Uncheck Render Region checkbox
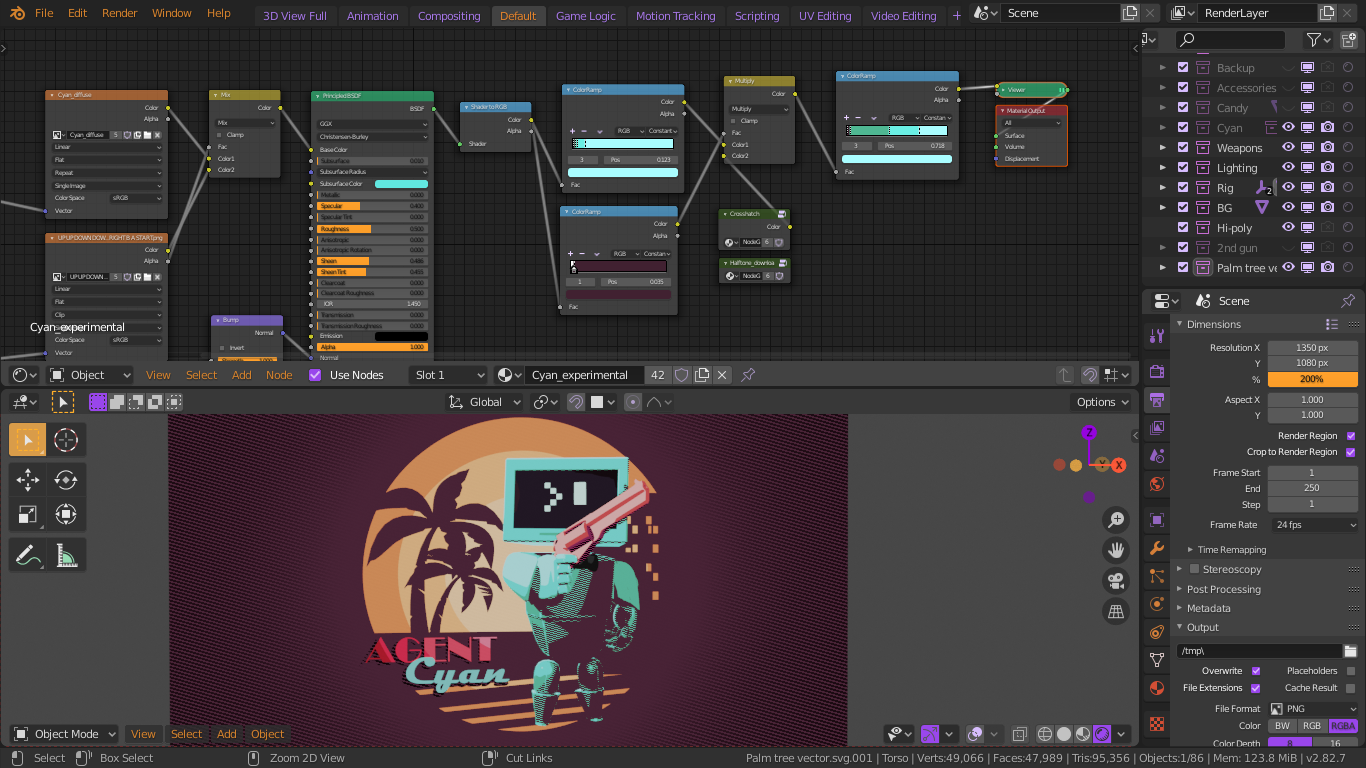This screenshot has height=768, width=1366. click(1351, 436)
